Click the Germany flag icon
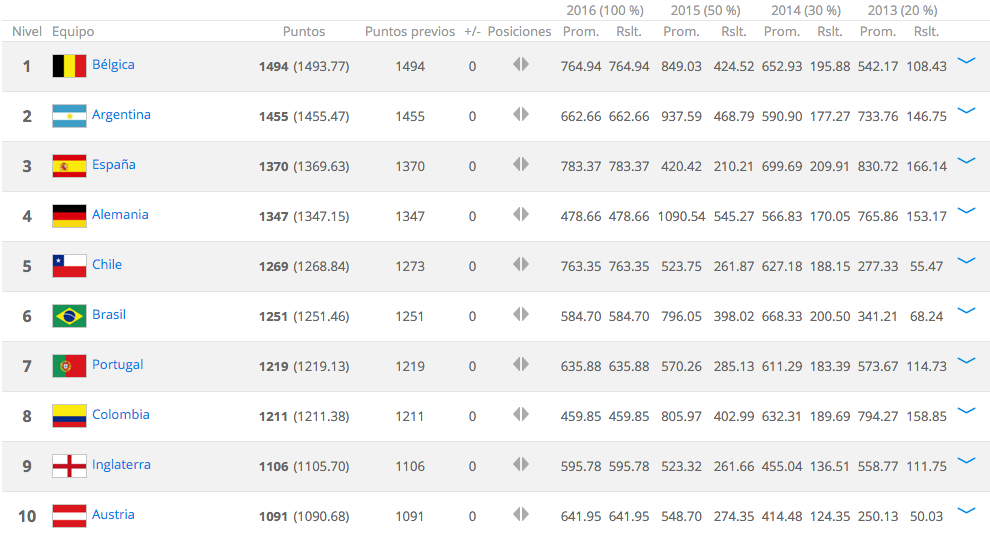Screen dimensions: 990x541 point(69,216)
